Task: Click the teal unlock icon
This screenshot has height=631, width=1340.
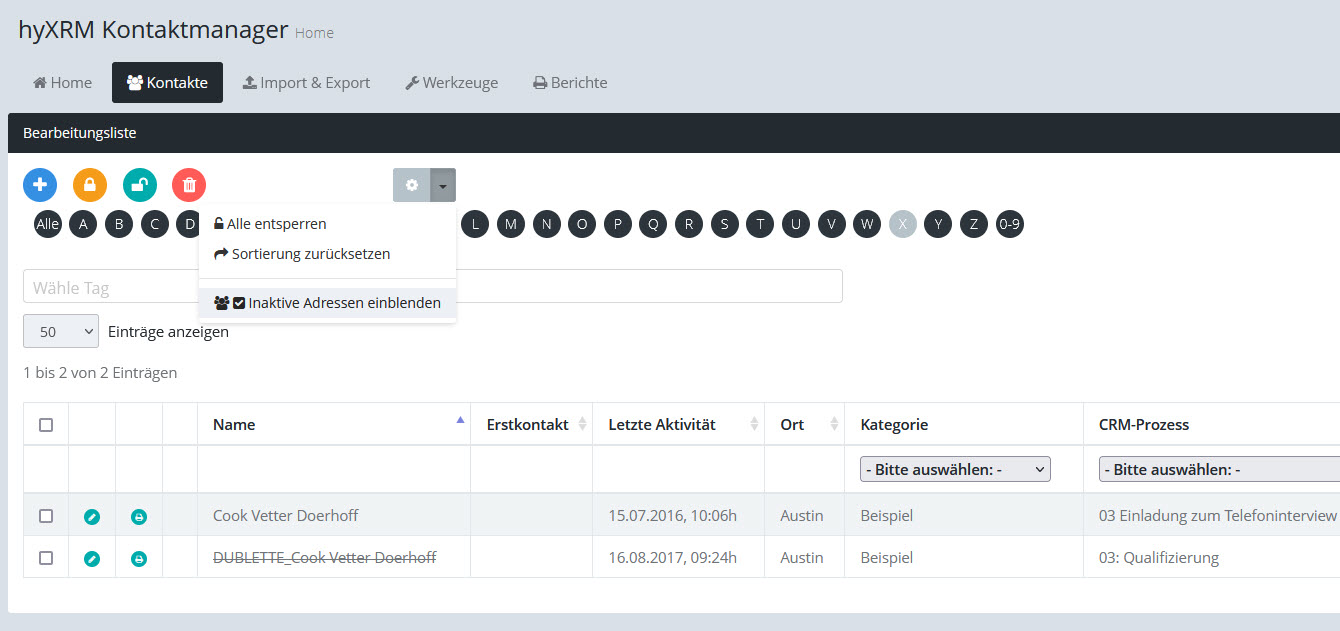Action: (140, 185)
